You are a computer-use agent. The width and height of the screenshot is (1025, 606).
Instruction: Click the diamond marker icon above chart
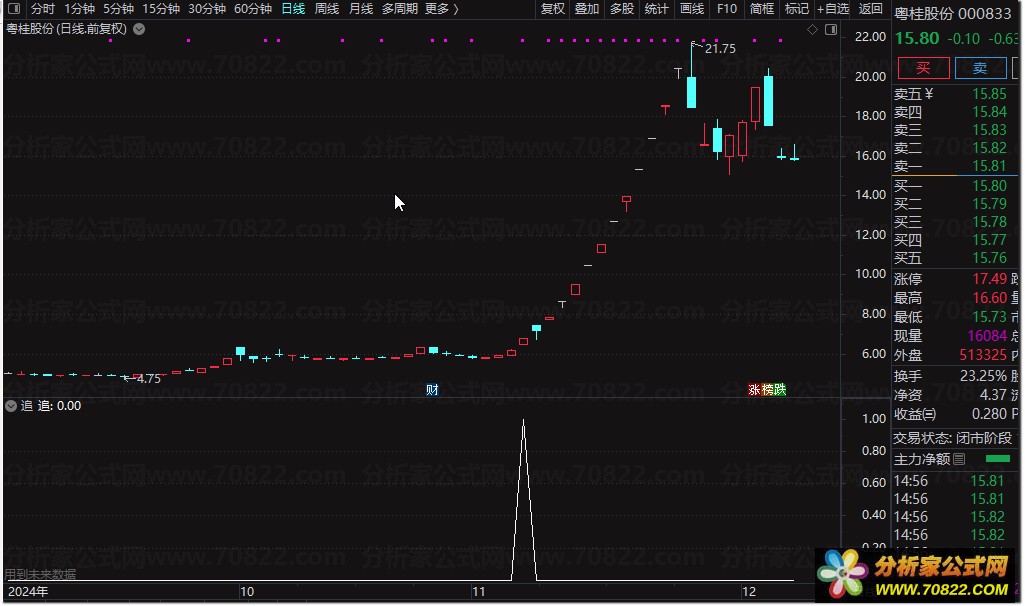click(x=812, y=29)
